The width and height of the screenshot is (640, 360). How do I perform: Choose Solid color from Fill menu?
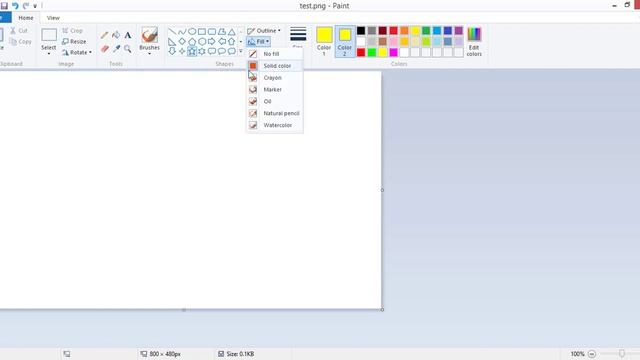tap(275, 66)
